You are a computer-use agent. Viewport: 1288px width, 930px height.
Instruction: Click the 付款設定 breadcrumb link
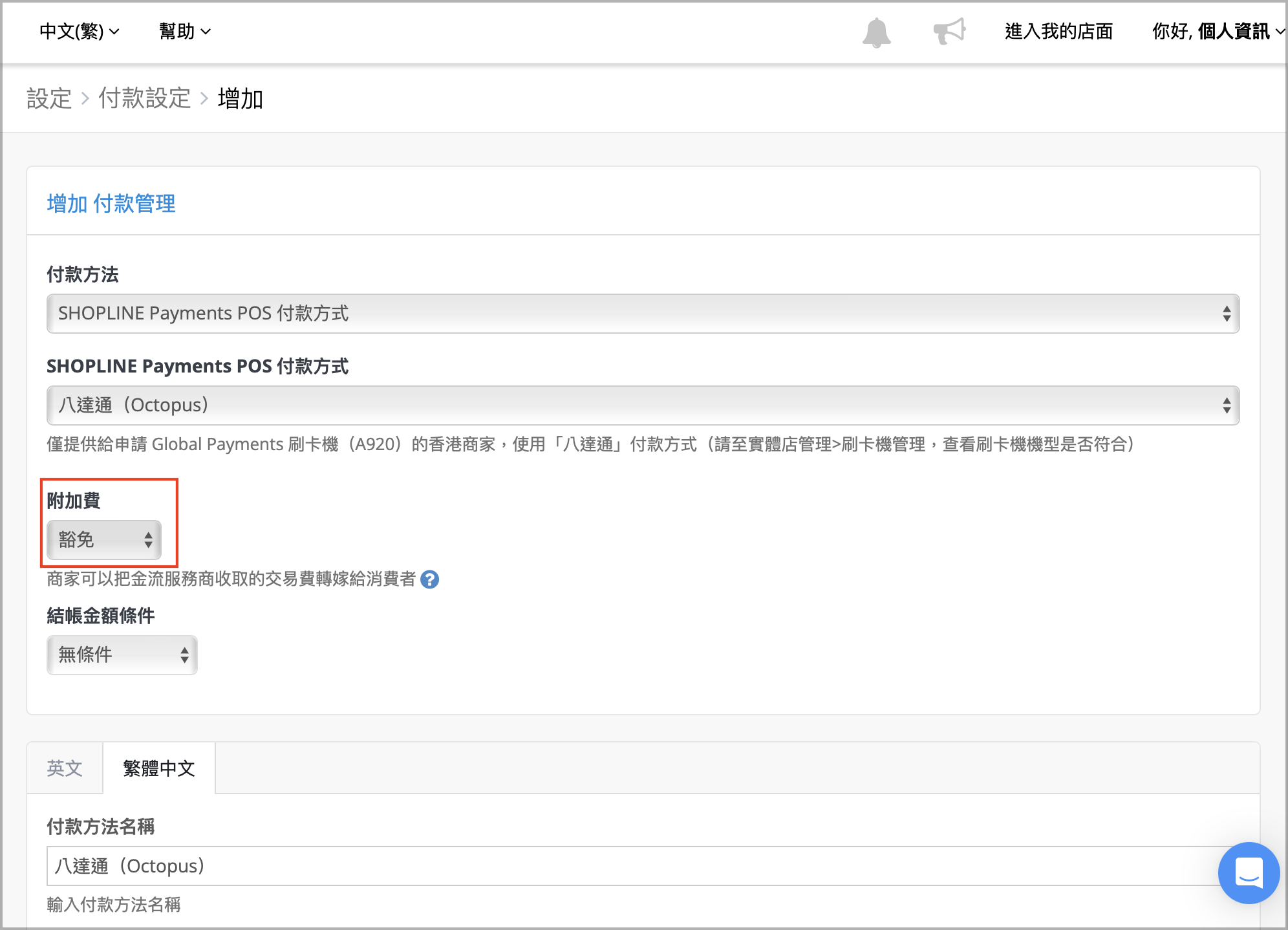144,99
